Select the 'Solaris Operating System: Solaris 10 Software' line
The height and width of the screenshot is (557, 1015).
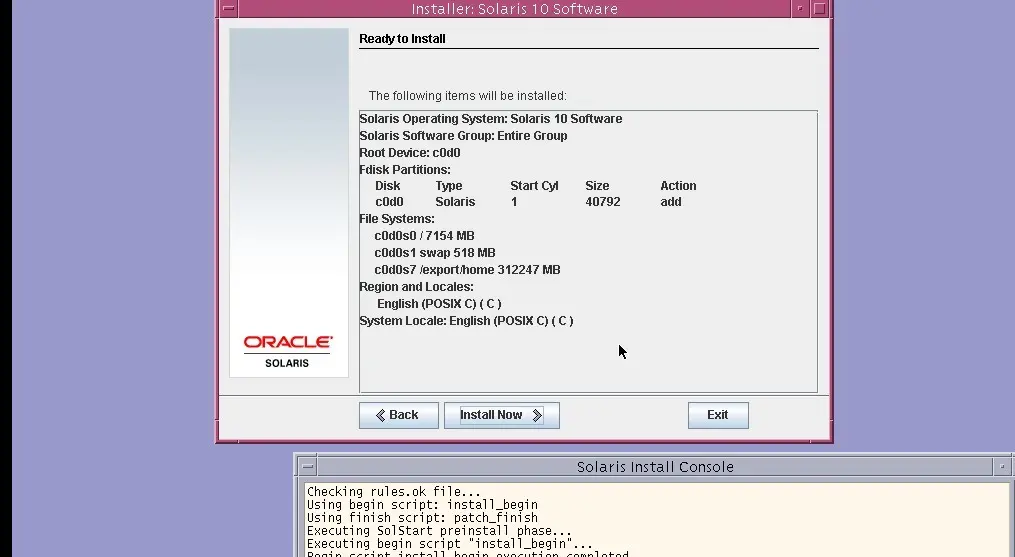tap(491, 119)
